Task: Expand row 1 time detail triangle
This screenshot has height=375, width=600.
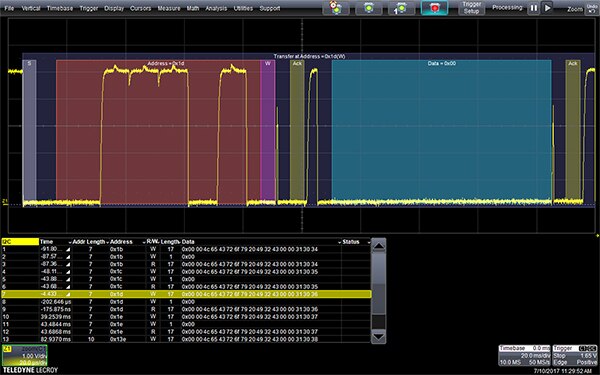Action: click(68, 249)
